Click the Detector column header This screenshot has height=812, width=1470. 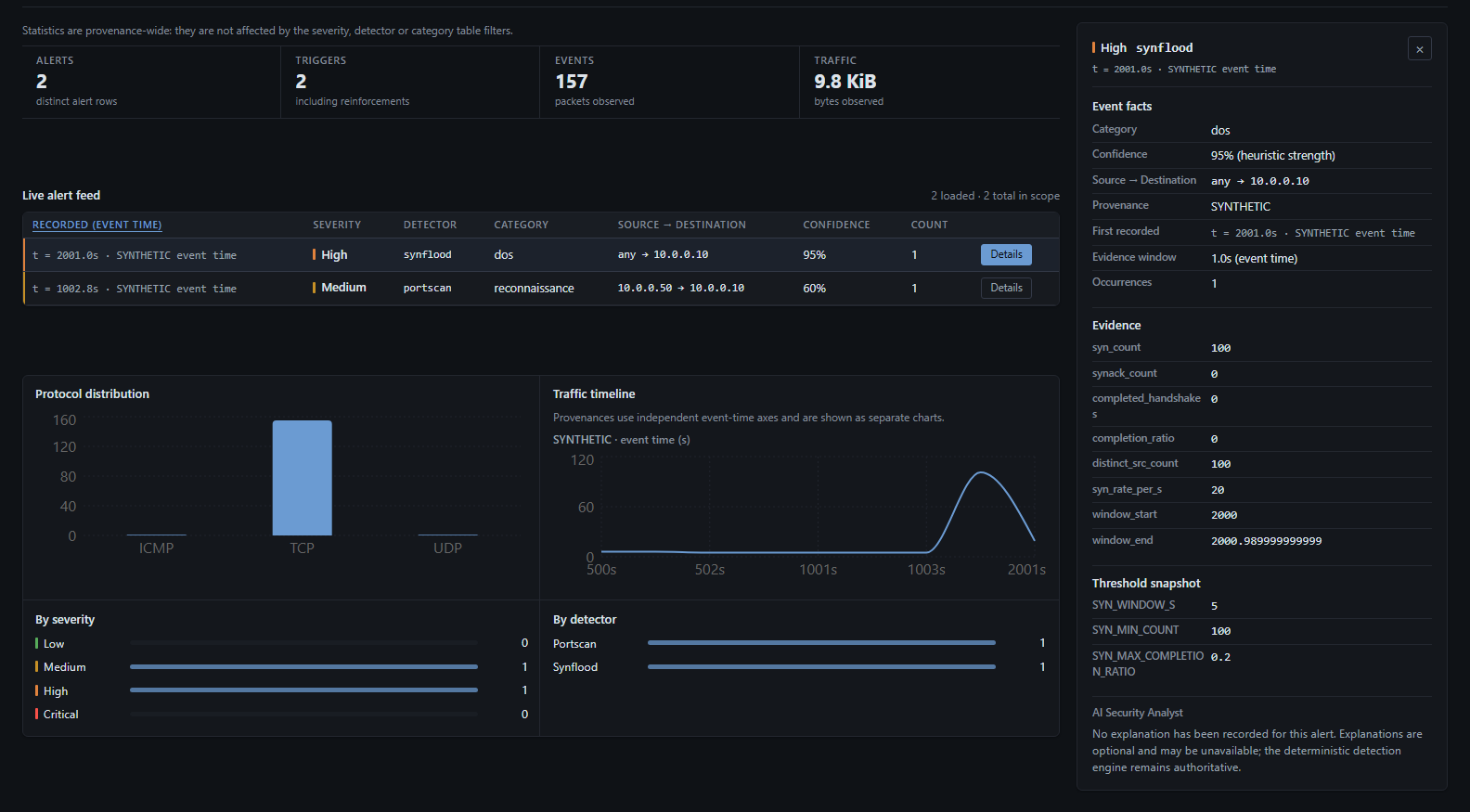pos(430,225)
